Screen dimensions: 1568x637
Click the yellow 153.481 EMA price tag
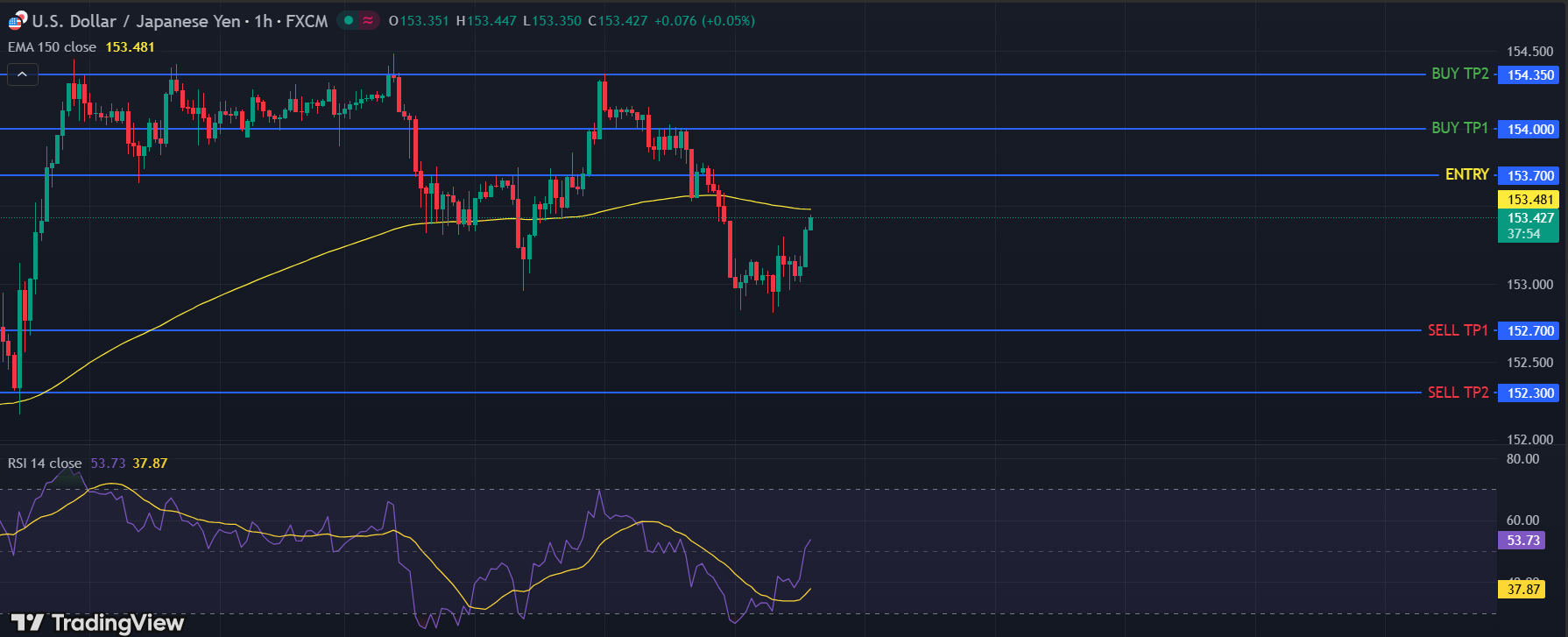[x=1529, y=200]
